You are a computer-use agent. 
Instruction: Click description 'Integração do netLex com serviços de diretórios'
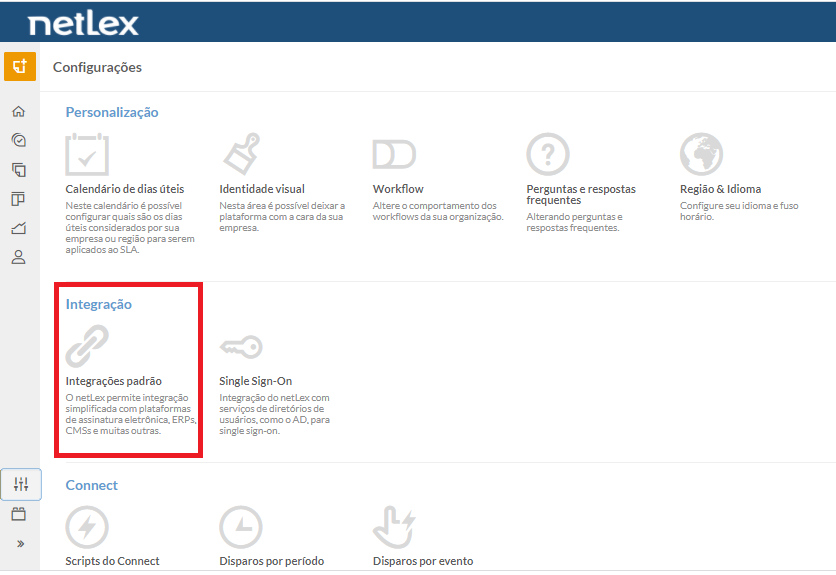pyautogui.click(x=274, y=414)
